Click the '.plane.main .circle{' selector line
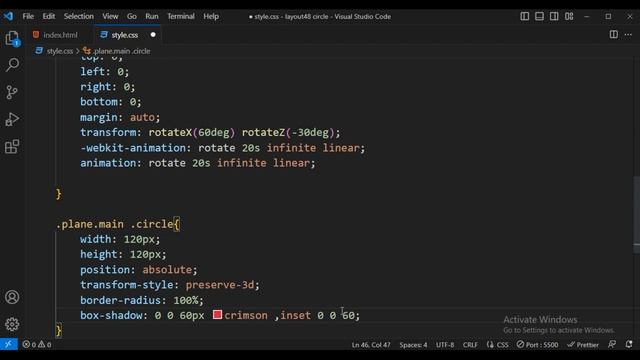Image resolution: width=640 pixels, height=360 pixels. [x=118, y=224]
